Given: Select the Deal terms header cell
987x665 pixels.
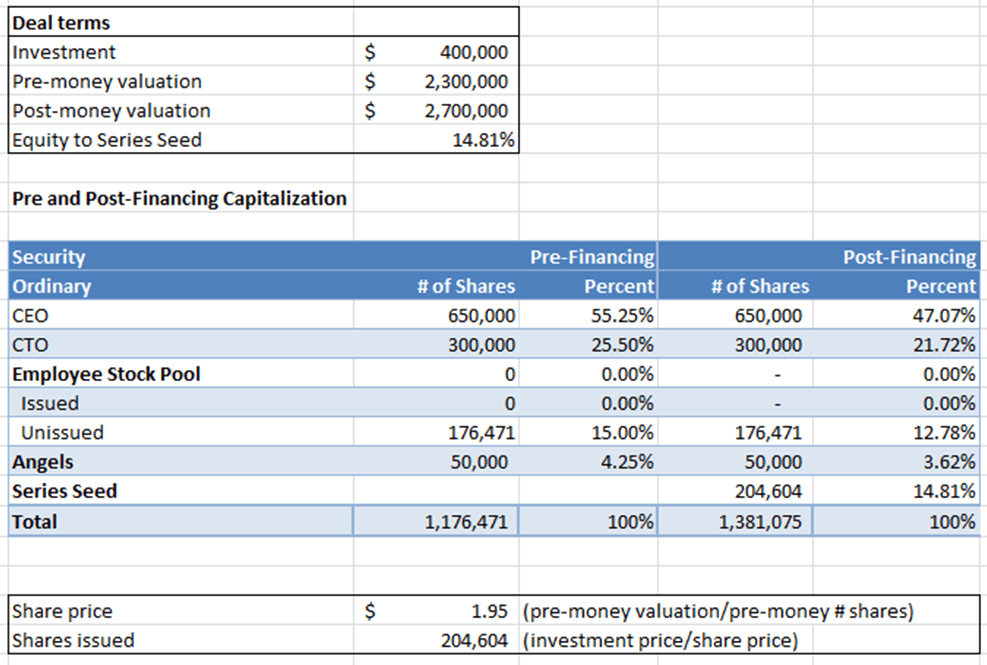Looking at the screenshot, I should click(x=181, y=23).
